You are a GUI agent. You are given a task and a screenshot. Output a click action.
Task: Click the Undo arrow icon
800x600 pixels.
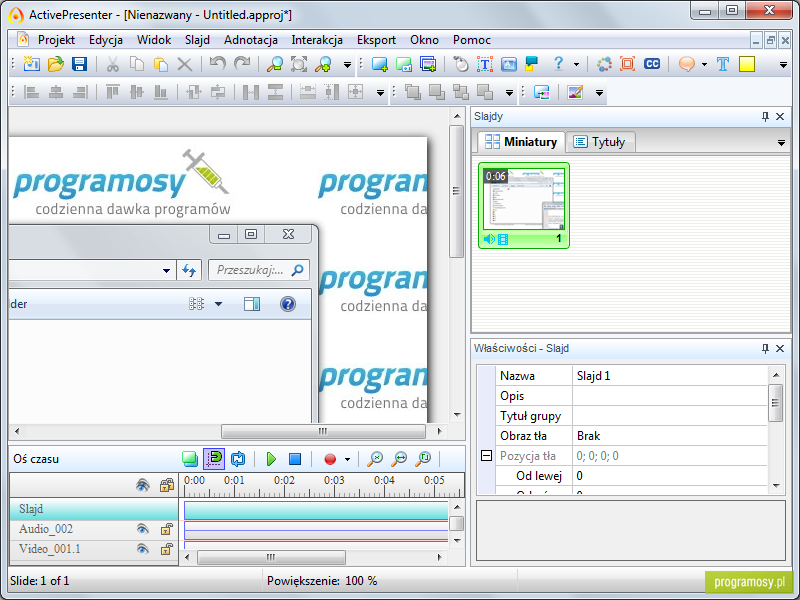(218, 64)
